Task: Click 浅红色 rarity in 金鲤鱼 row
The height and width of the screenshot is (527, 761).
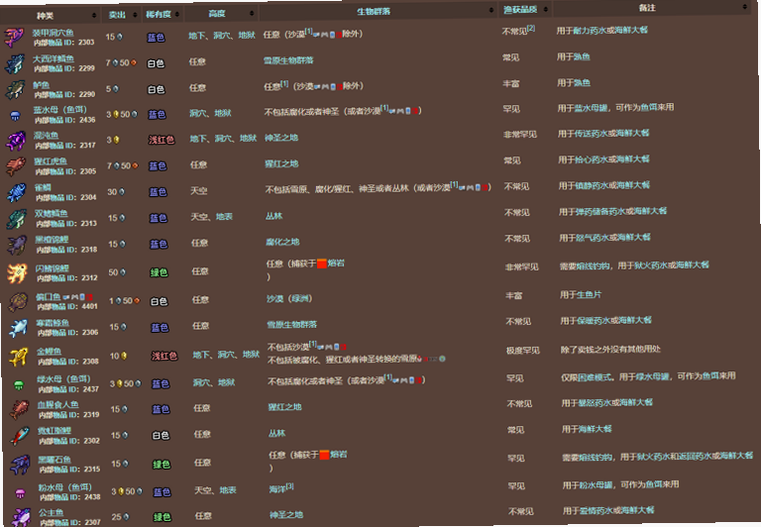Action: (x=164, y=356)
